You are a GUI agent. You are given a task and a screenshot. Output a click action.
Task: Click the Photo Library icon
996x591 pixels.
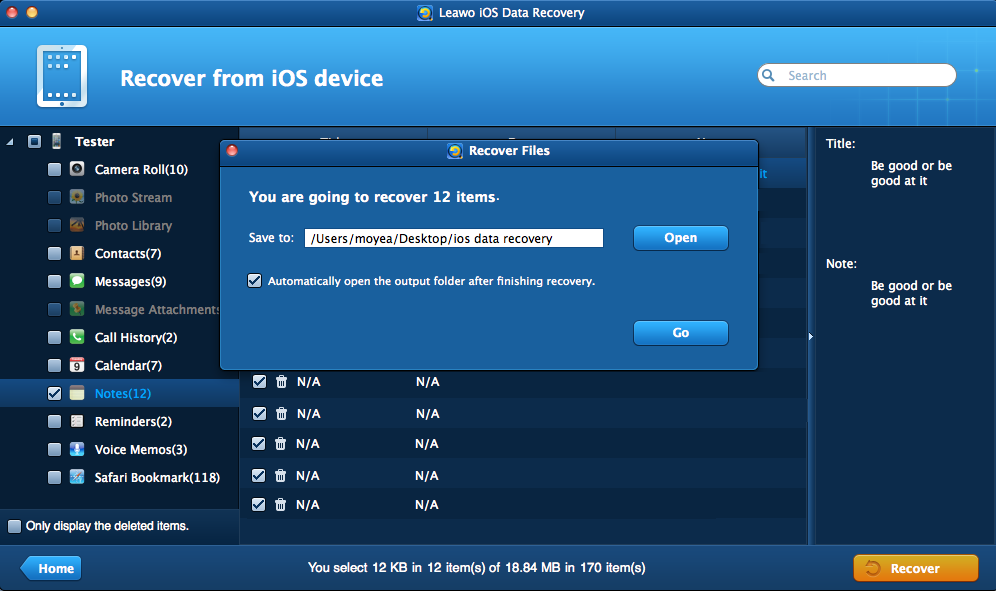[x=77, y=225]
